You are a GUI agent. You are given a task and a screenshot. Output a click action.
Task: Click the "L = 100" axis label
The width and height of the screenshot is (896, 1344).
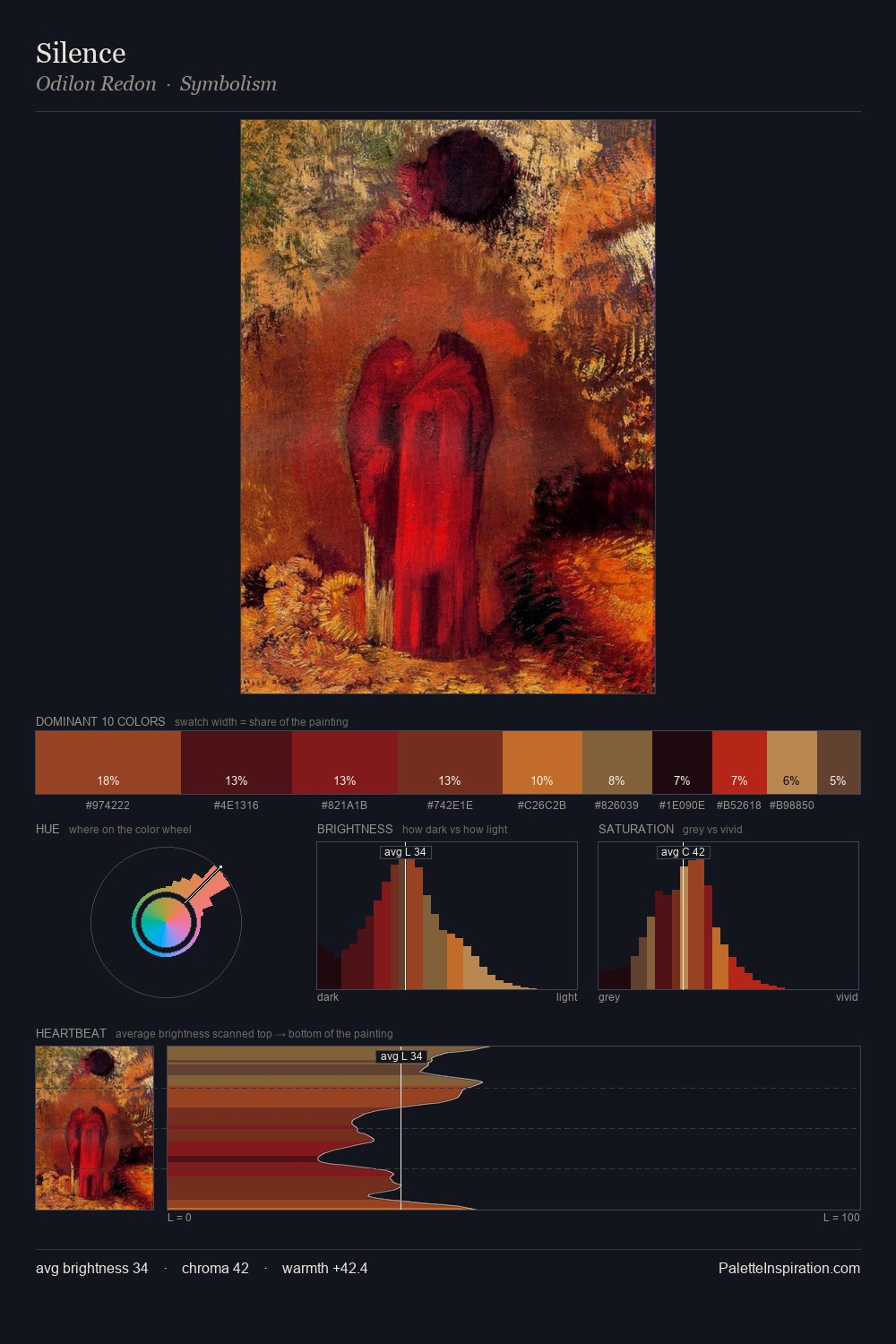[x=841, y=1218]
